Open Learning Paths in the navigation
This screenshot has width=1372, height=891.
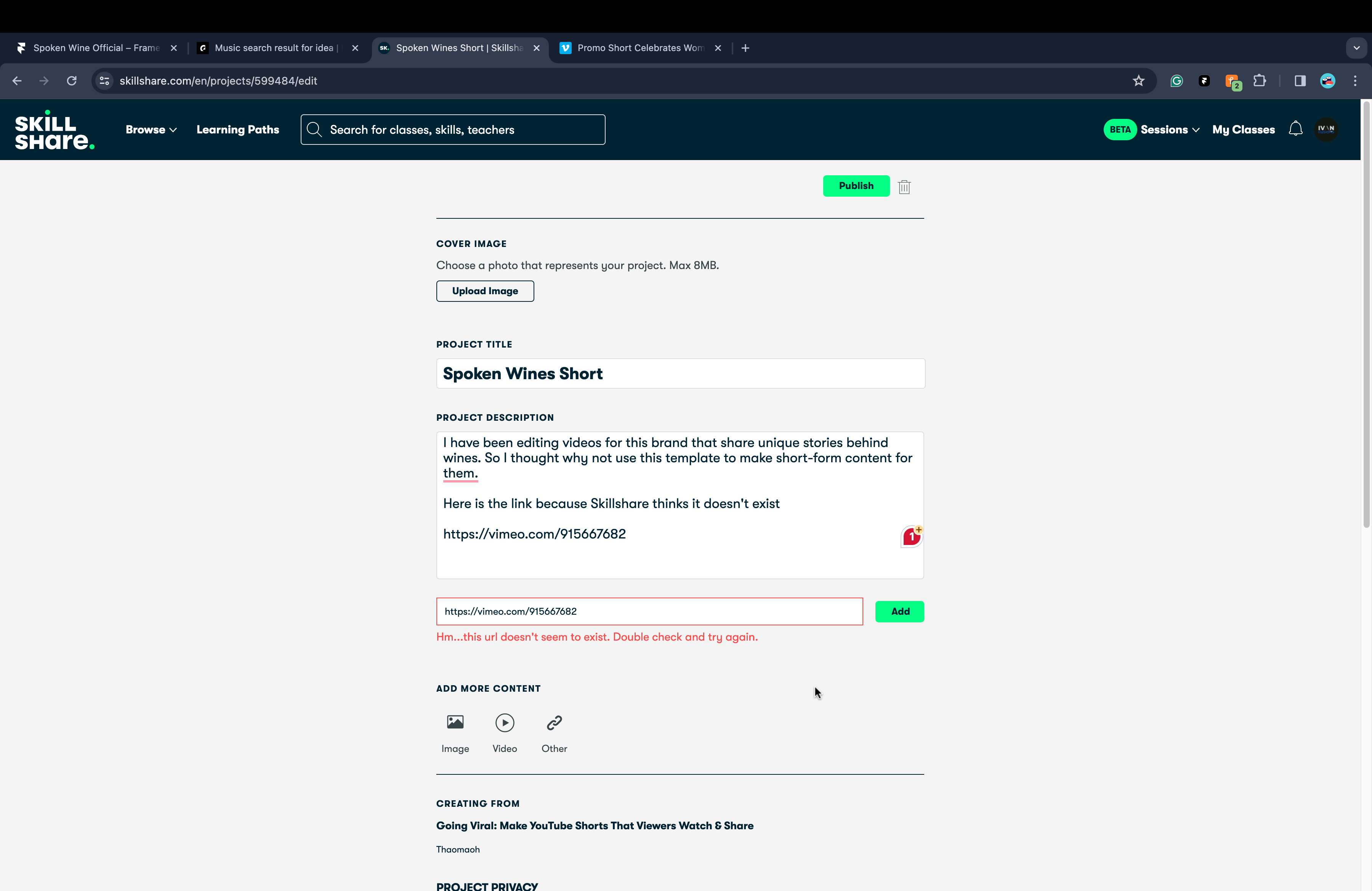[x=237, y=130]
